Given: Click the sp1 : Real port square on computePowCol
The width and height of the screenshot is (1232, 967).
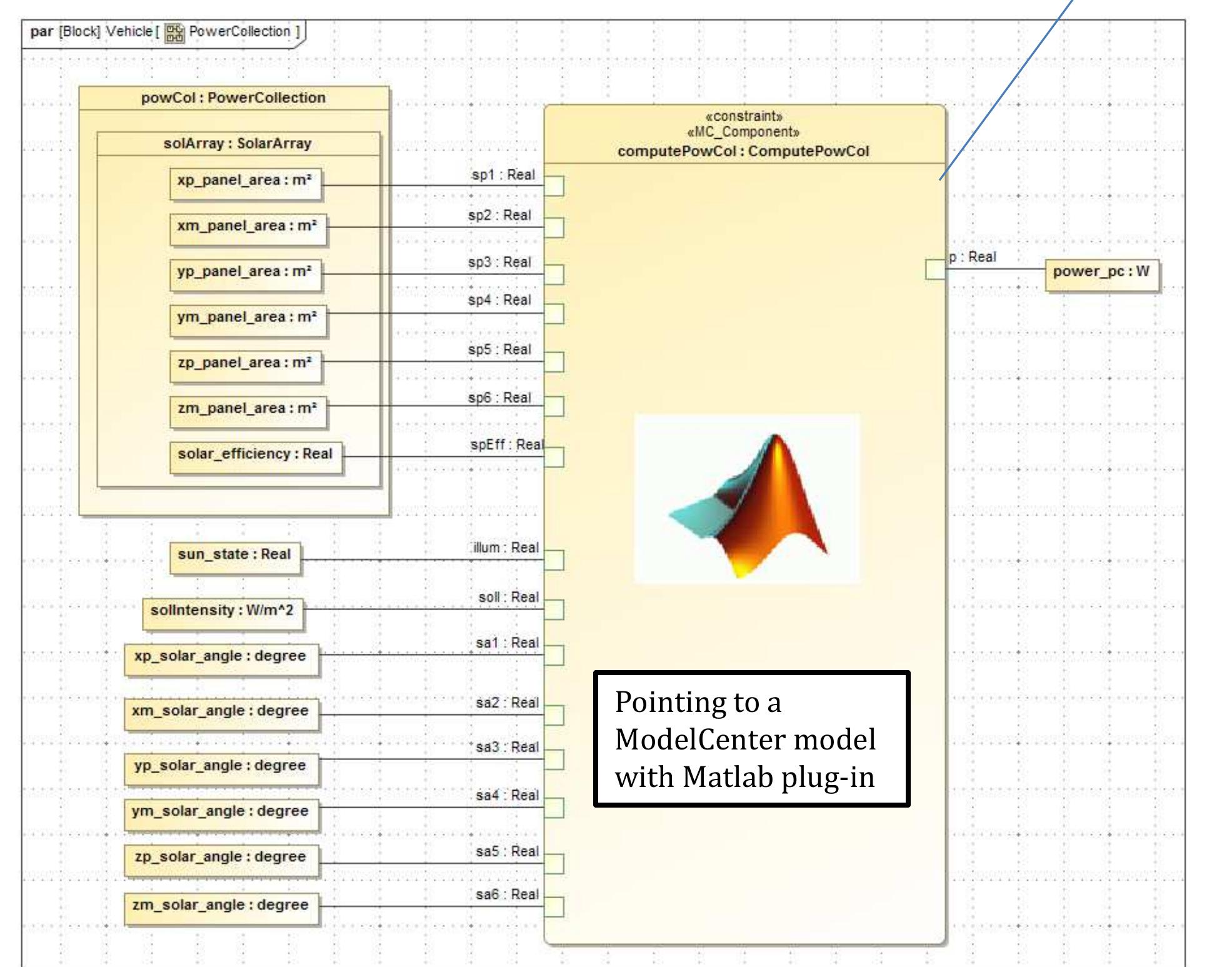Looking at the screenshot, I should tap(554, 185).
